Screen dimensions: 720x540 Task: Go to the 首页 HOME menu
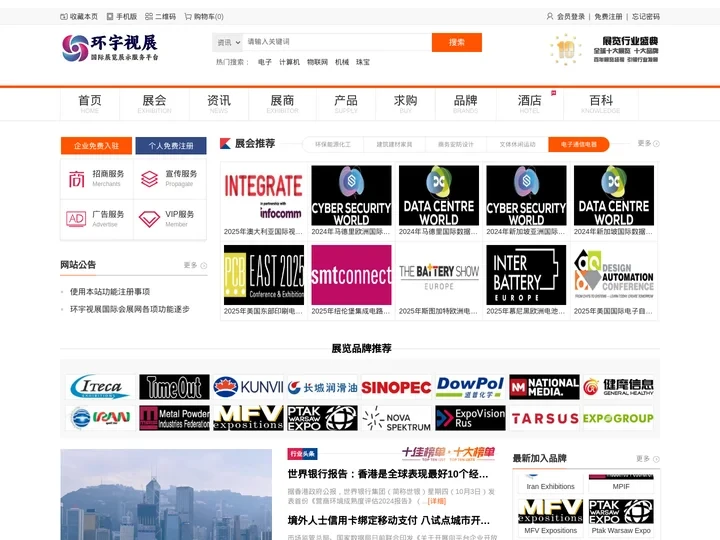click(90, 104)
